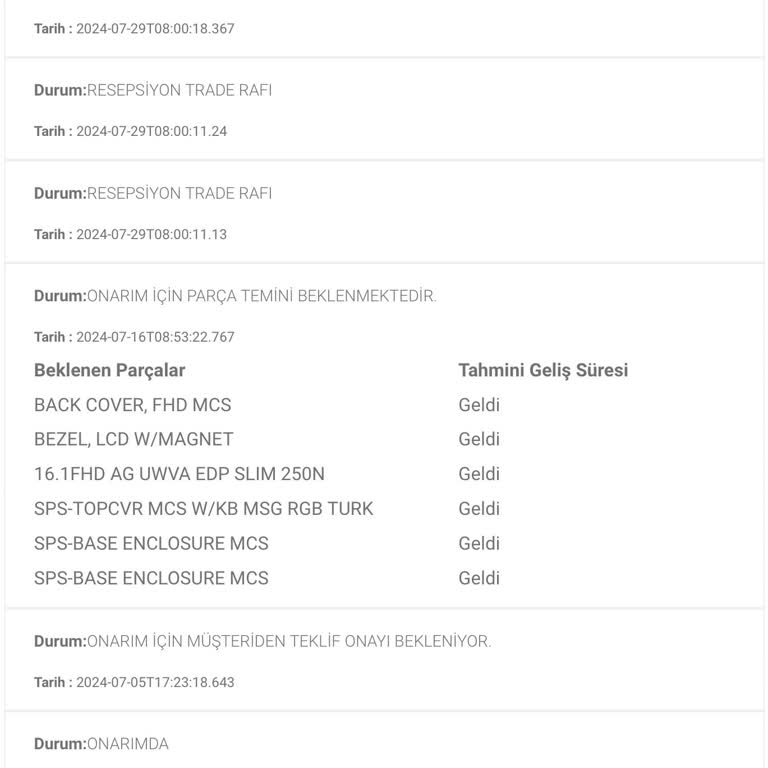Click the Tahmini Geliş Süresi column header
Screen dimensions: 768x768
(x=543, y=371)
